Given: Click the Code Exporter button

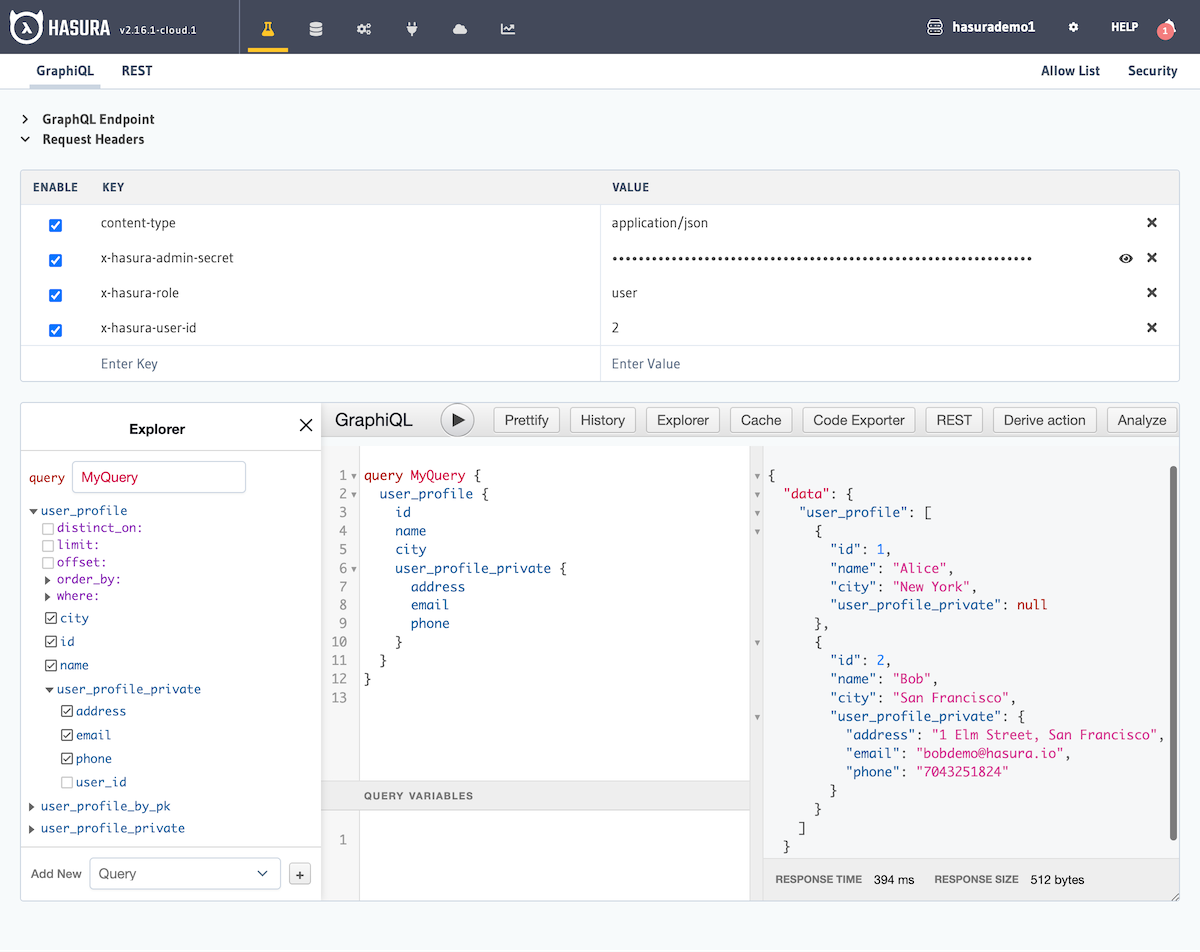Looking at the screenshot, I should click(858, 420).
